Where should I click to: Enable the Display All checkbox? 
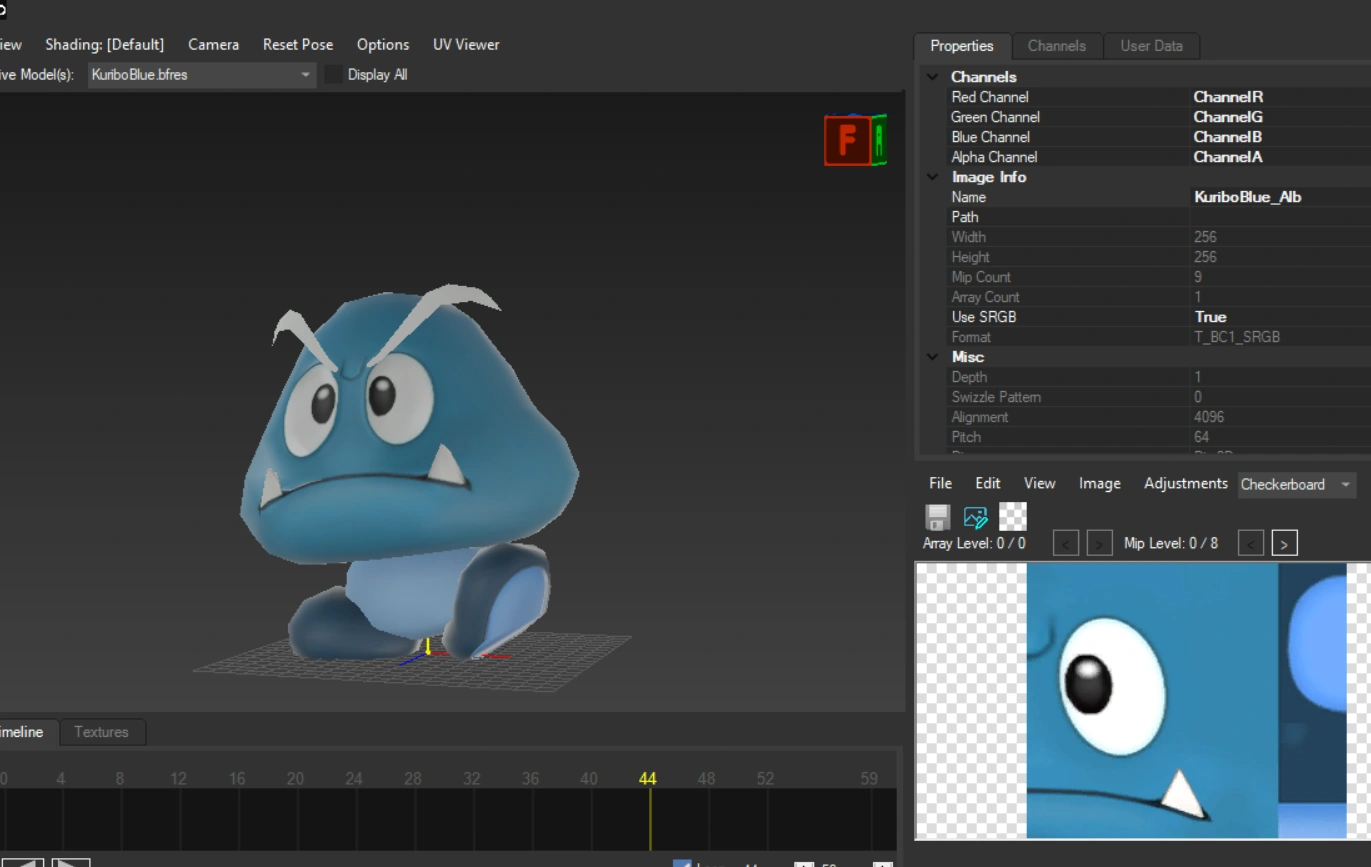pos(334,75)
